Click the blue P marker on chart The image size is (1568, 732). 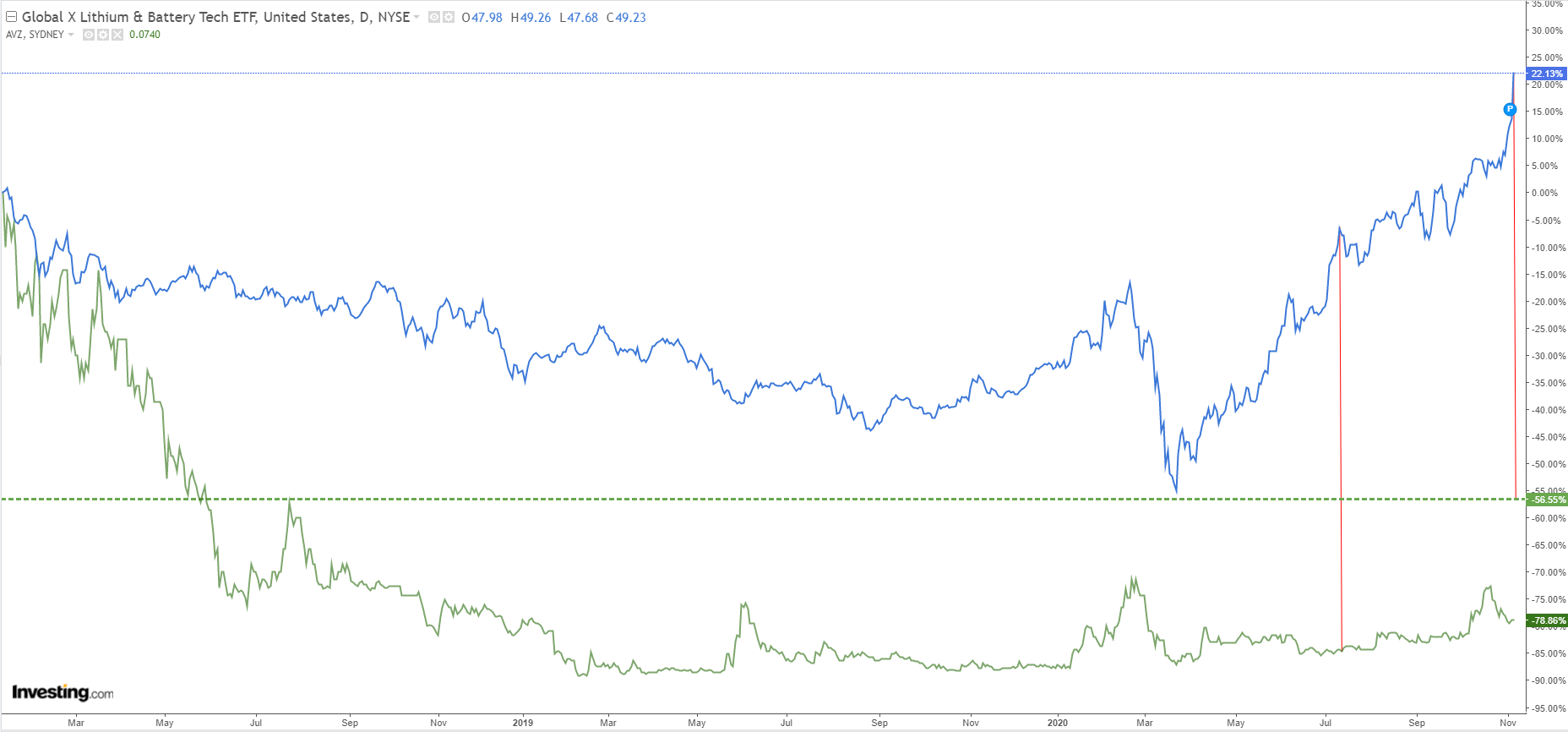coord(1510,109)
